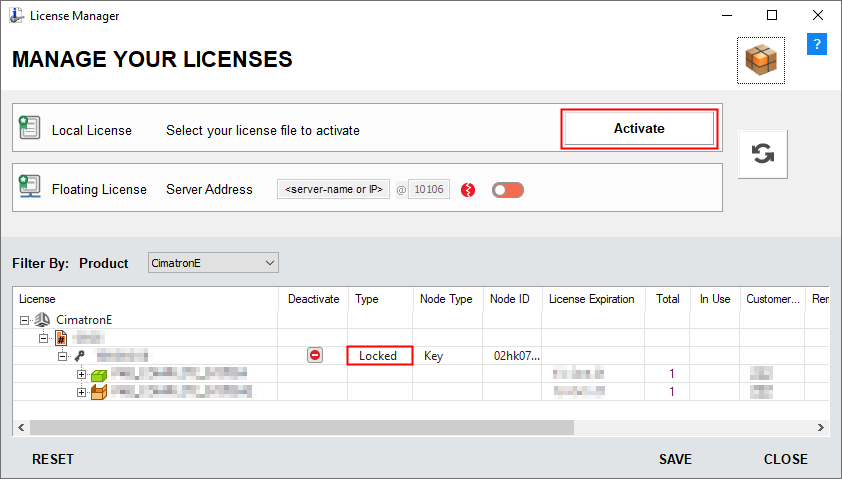
Task: Click the key icon in license tree
Action: (79, 355)
